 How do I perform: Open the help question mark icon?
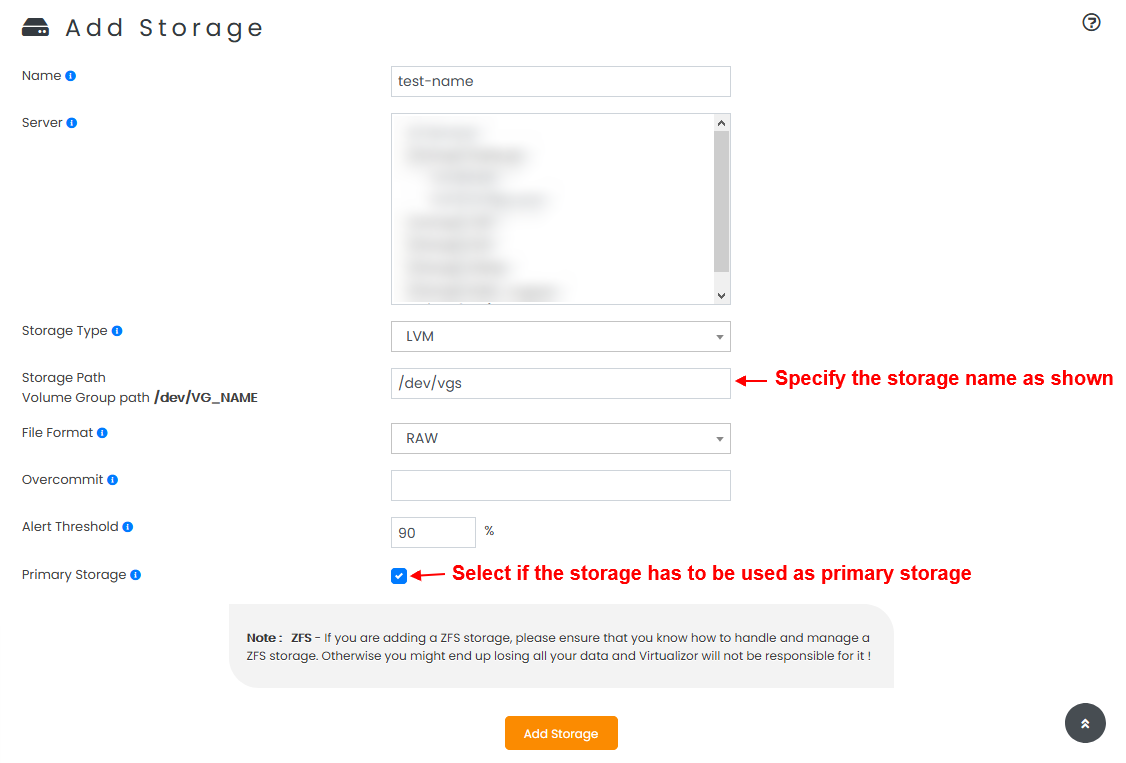(x=1091, y=22)
